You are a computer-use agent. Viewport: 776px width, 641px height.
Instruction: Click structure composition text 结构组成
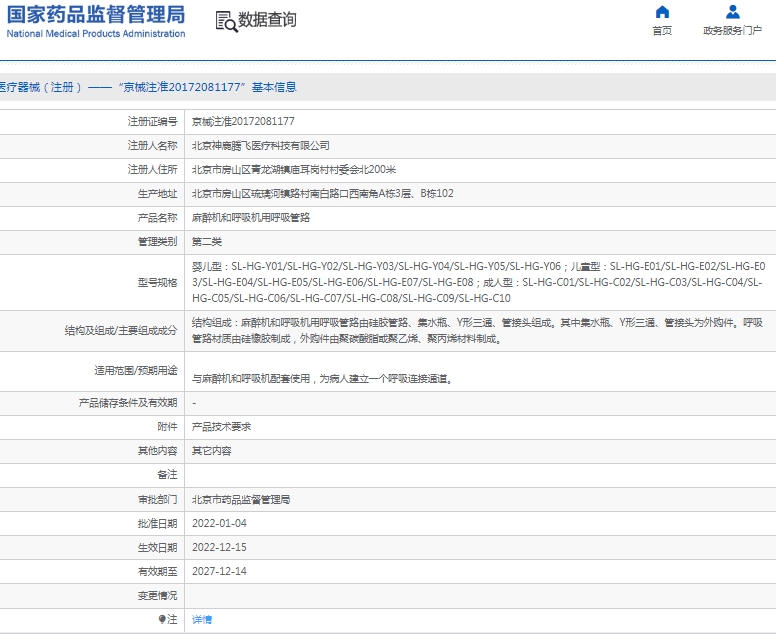[478, 331]
